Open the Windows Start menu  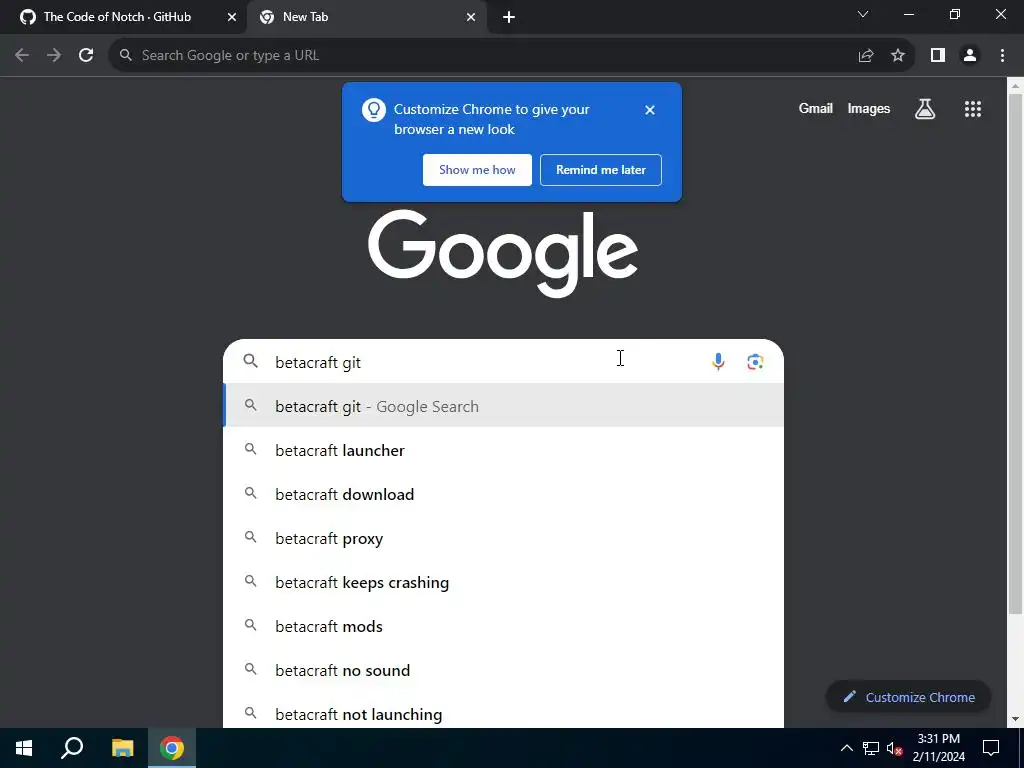pyautogui.click(x=24, y=748)
